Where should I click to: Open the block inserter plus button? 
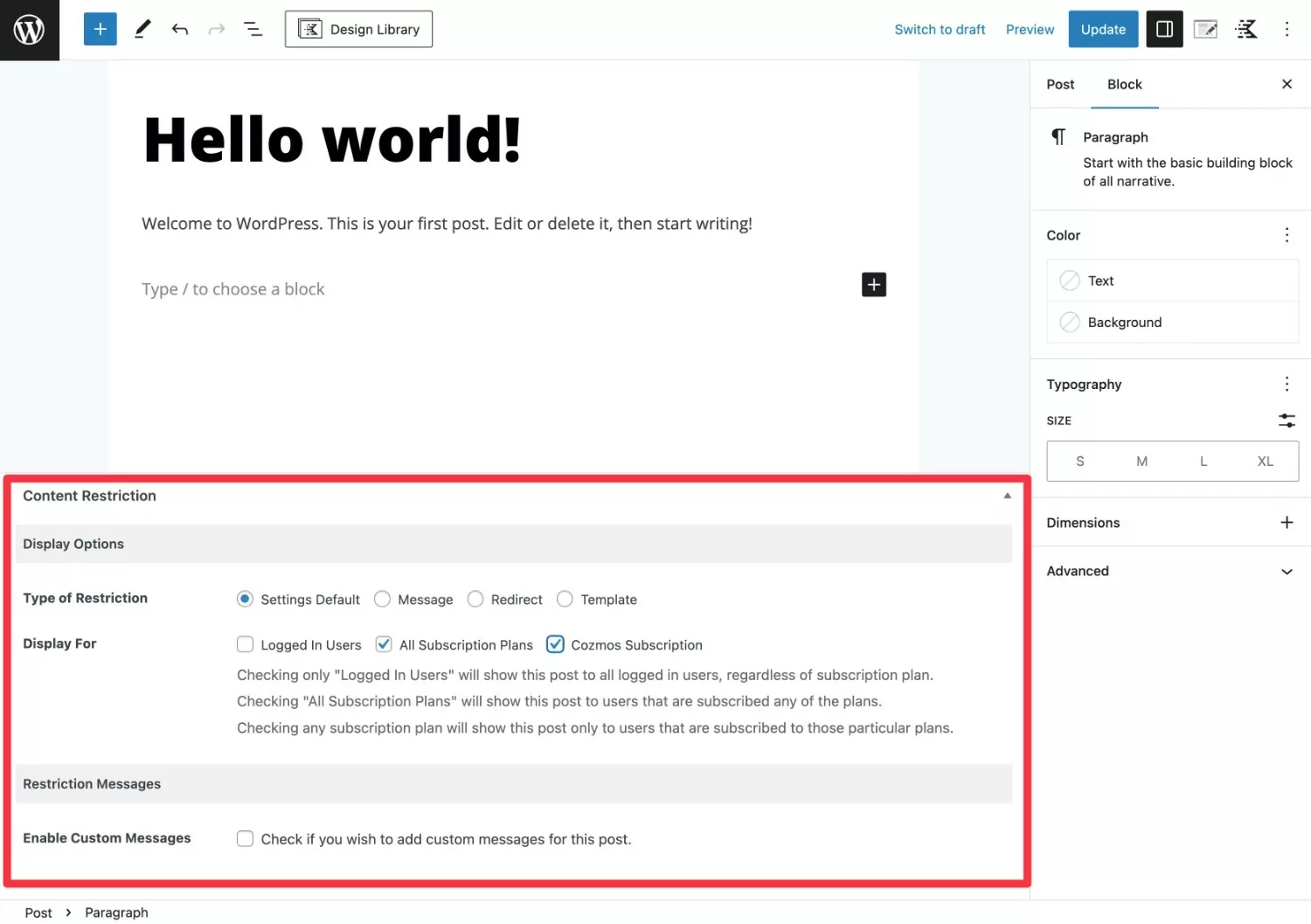(x=100, y=30)
